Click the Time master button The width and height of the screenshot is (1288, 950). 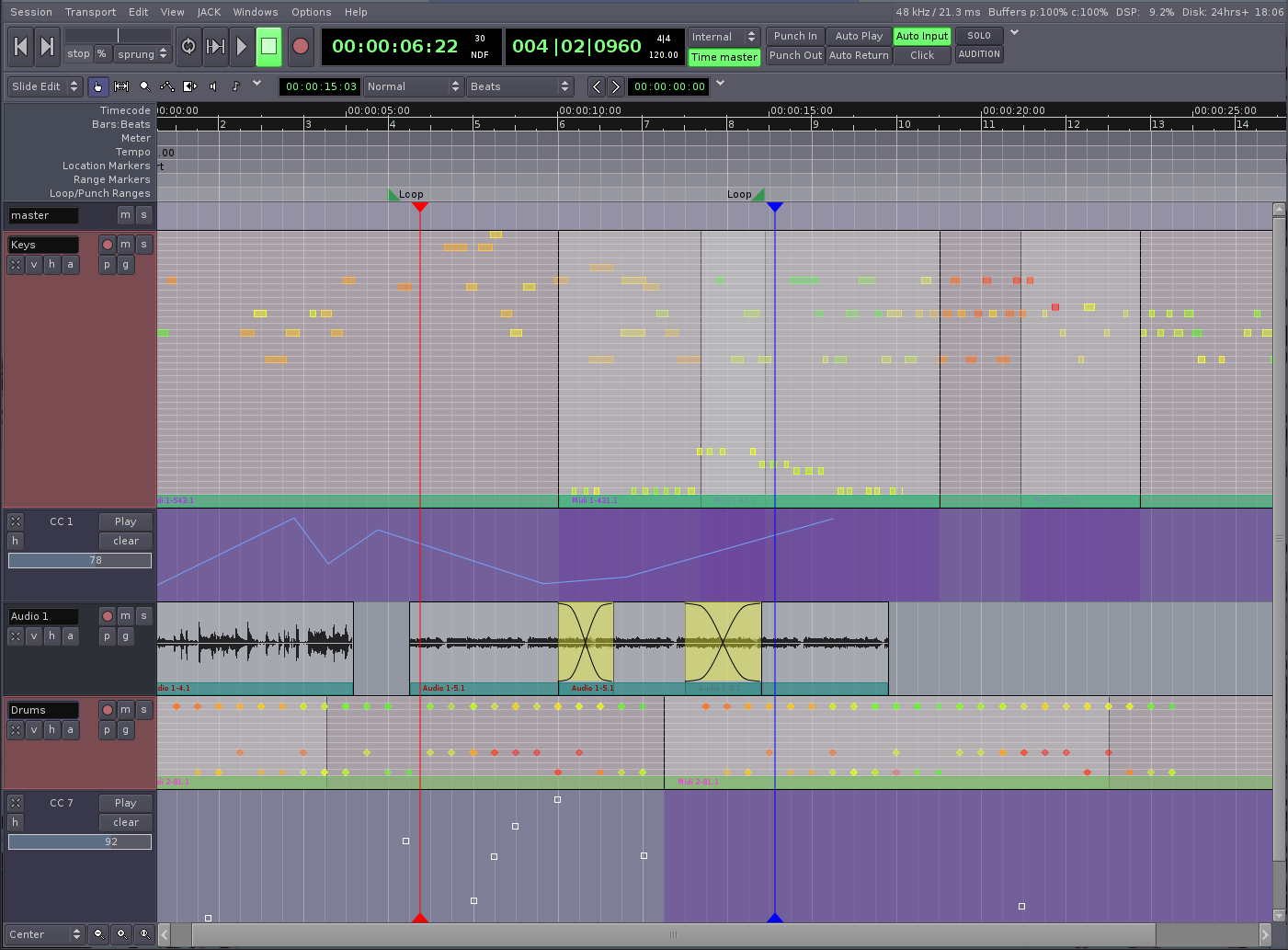(x=724, y=57)
